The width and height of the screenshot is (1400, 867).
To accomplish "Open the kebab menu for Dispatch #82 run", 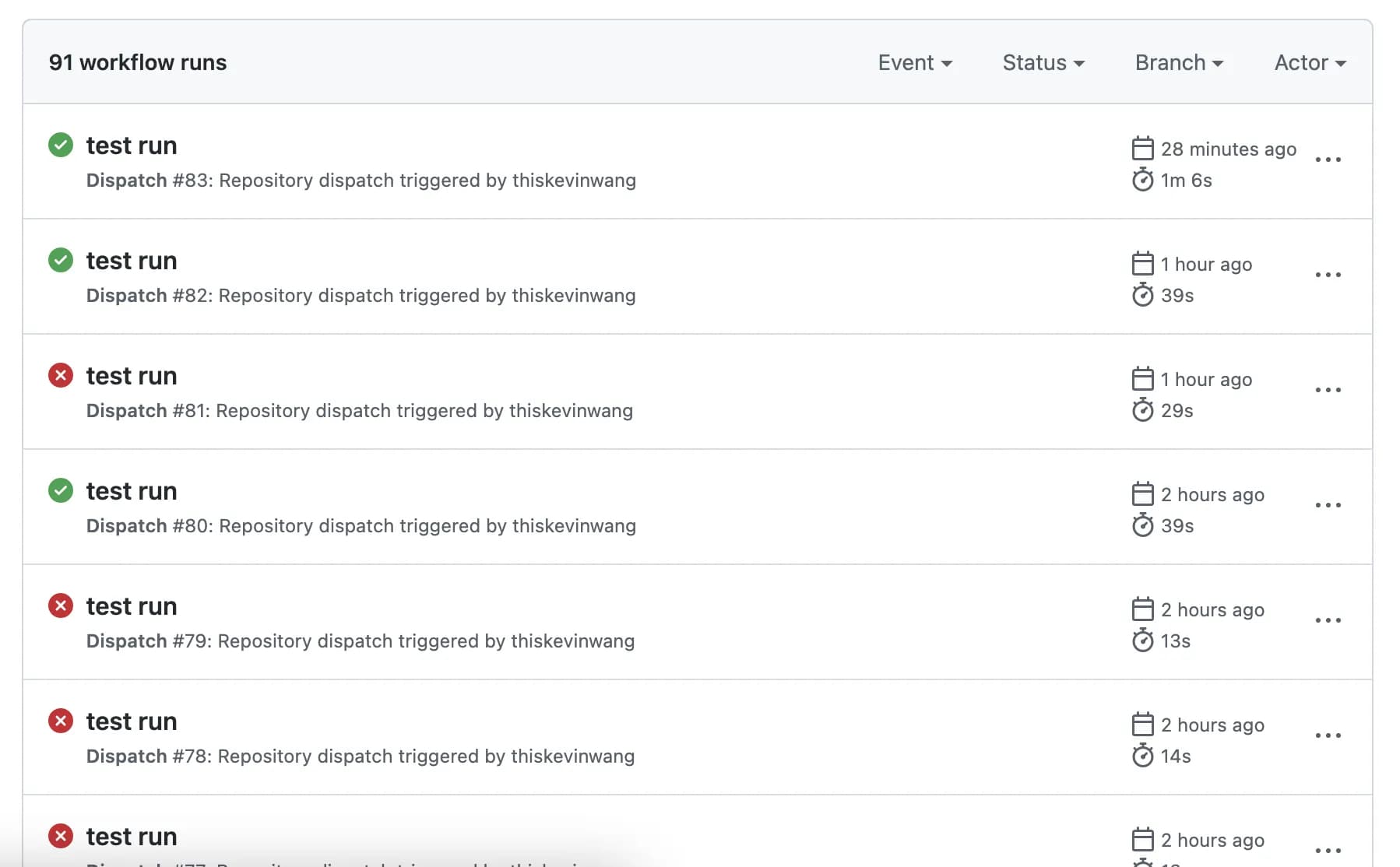I will [1328, 275].
